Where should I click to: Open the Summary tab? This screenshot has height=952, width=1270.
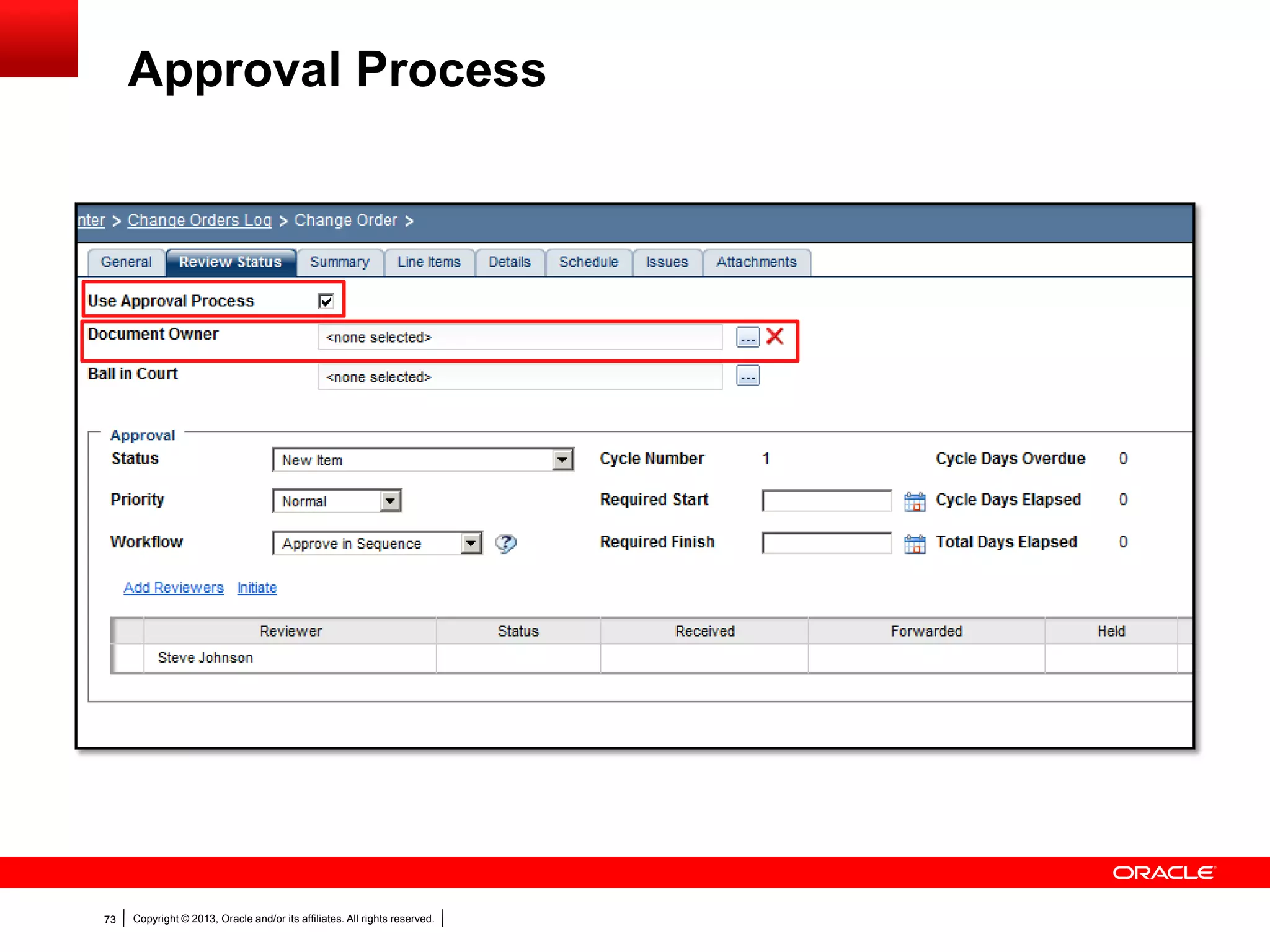(x=340, y=262)
